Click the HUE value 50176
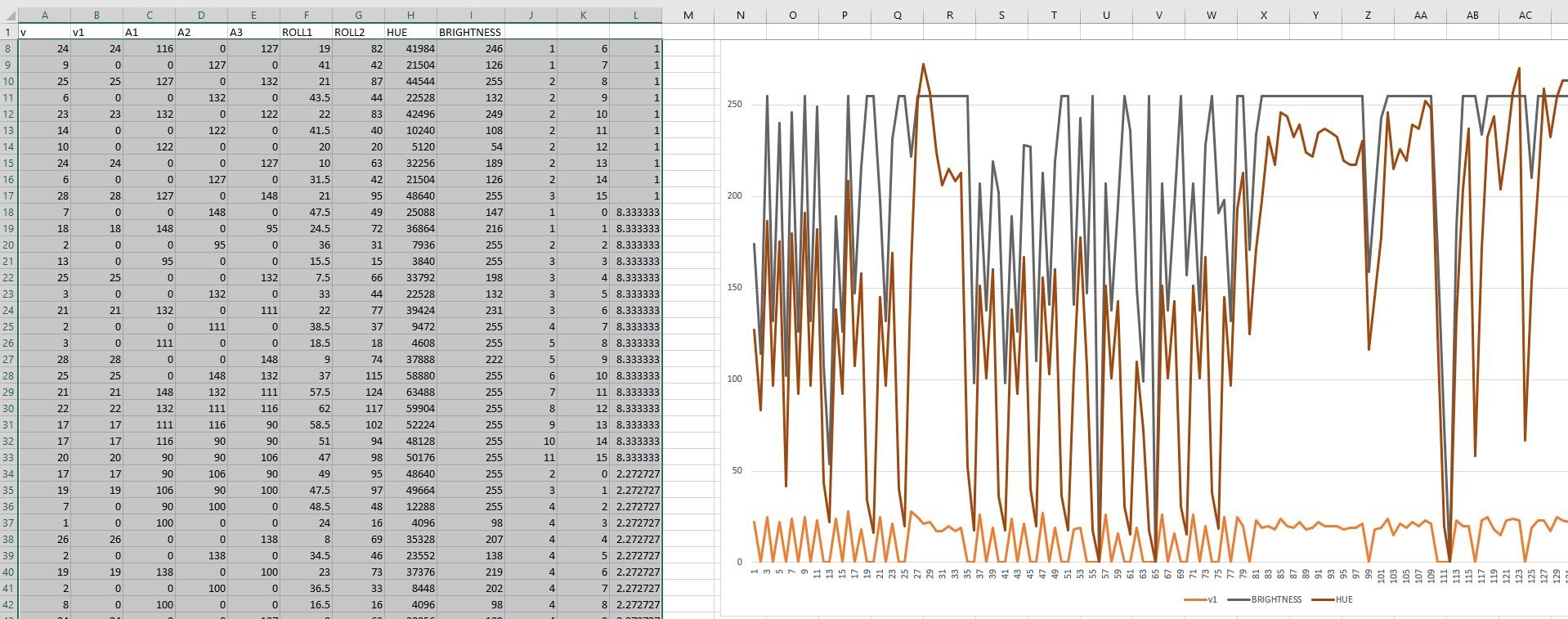 (410, 457)
